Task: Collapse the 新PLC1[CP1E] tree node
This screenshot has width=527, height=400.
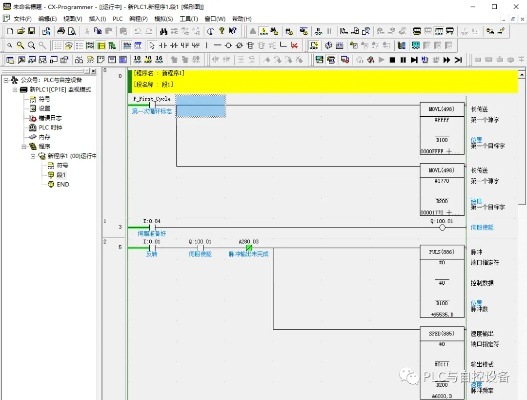Action: [x=15, y=89]
